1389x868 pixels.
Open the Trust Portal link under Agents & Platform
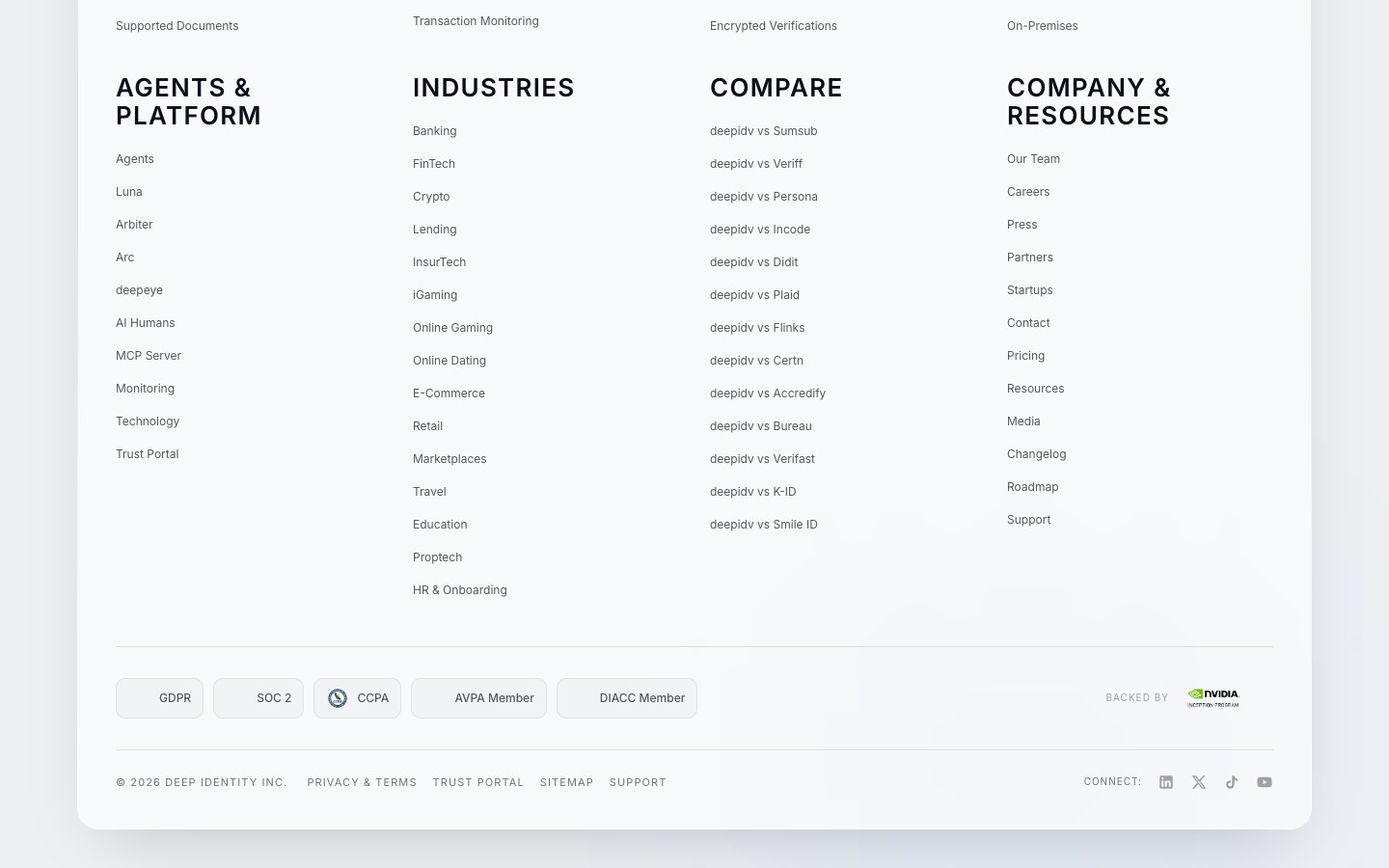point(147,454)
